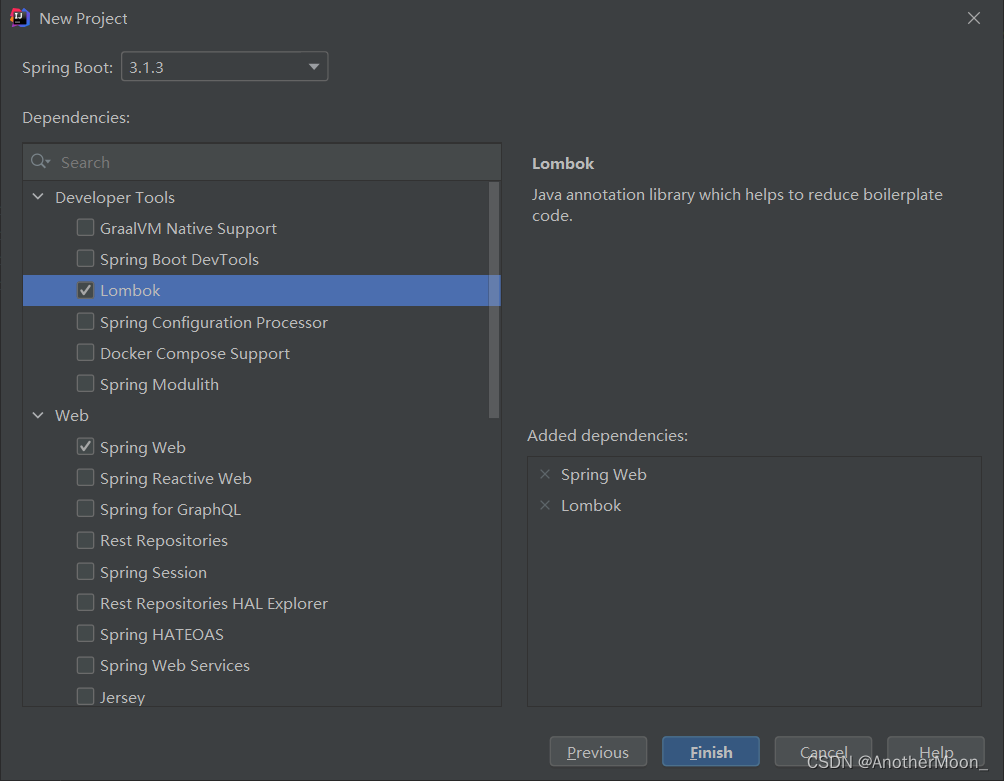Image resolution: width=1004 pixels, height=781 pixels.
Task: Select the Spring Session row
Action: tap(142, 572)
